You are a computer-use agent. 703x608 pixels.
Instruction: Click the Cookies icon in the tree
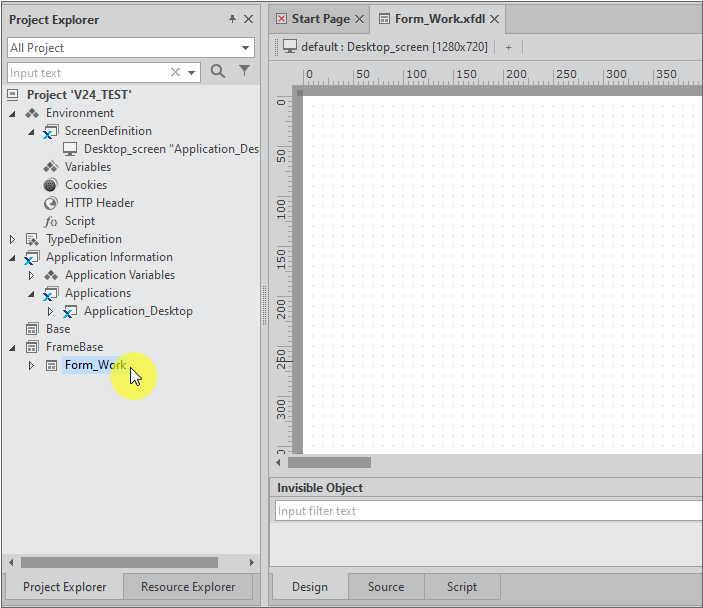coord(51,185)
